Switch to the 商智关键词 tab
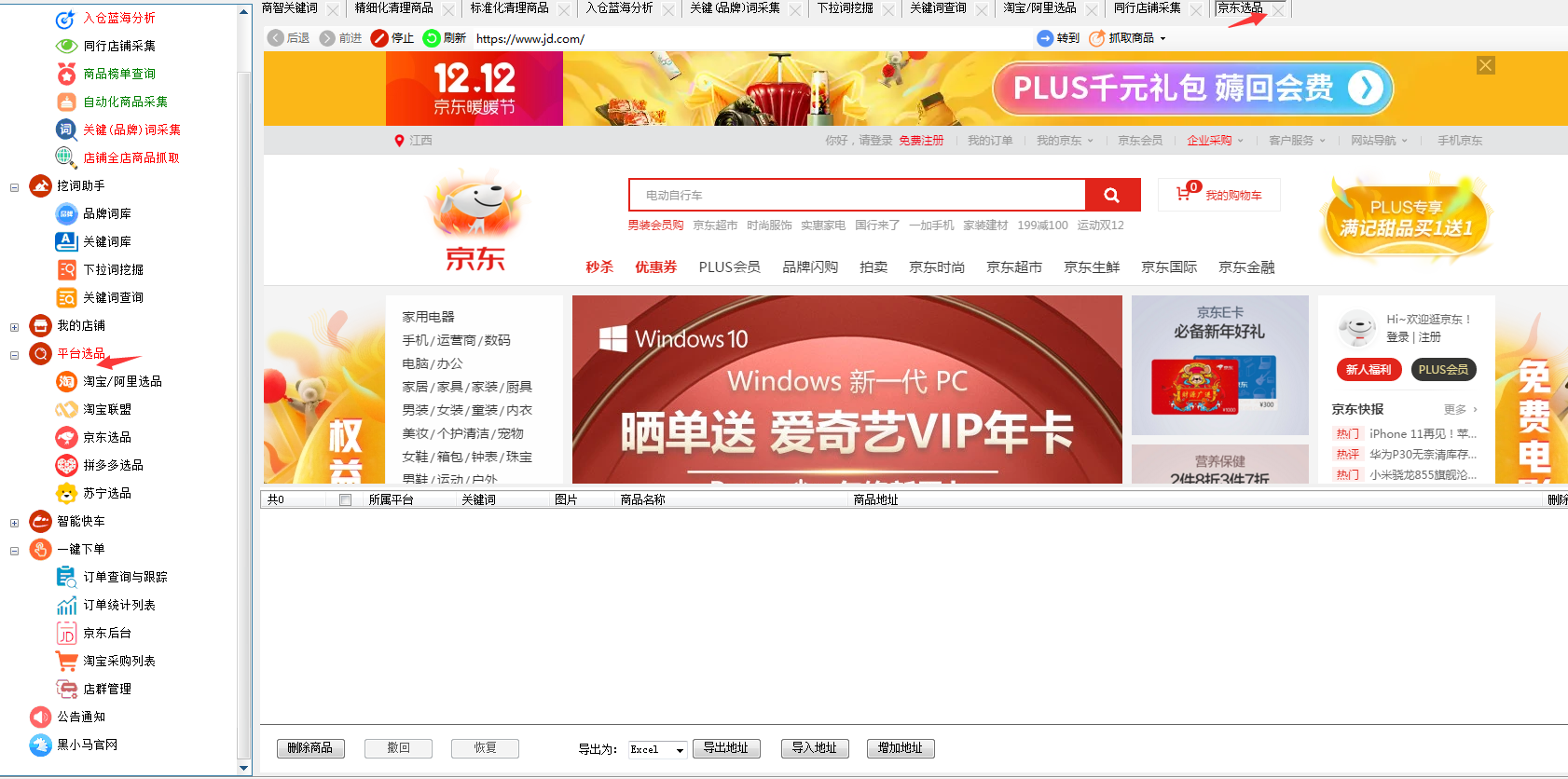1568x779 pixels. (289, 7)
